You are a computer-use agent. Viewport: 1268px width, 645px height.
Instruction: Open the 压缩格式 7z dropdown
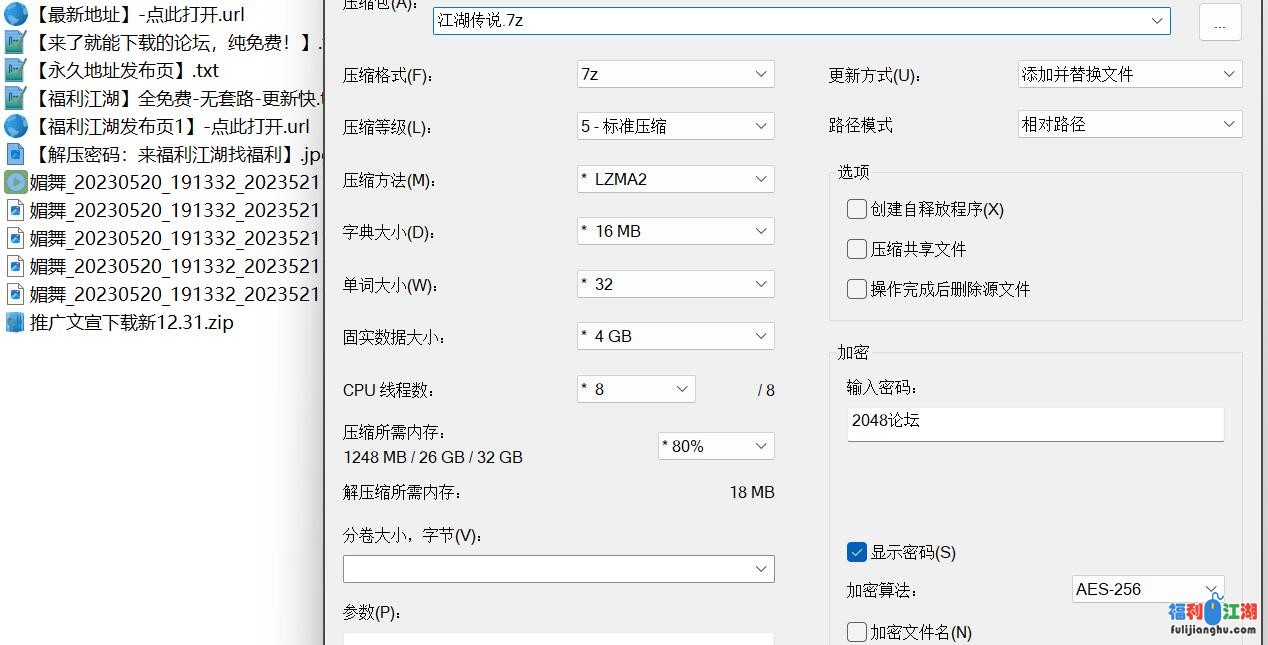[675, 74]
